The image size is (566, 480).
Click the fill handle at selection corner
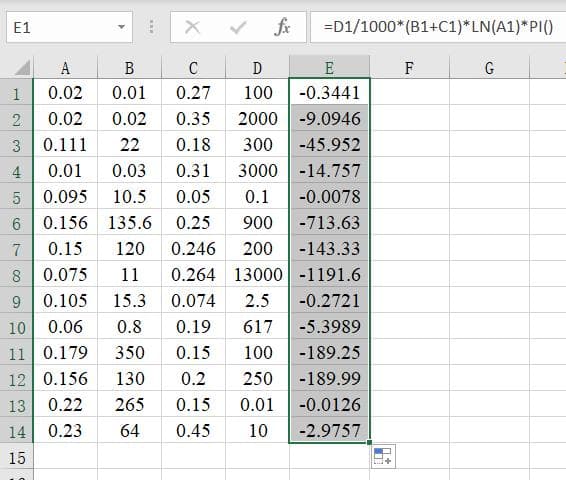pyautogui.click(x=369, y=442)
